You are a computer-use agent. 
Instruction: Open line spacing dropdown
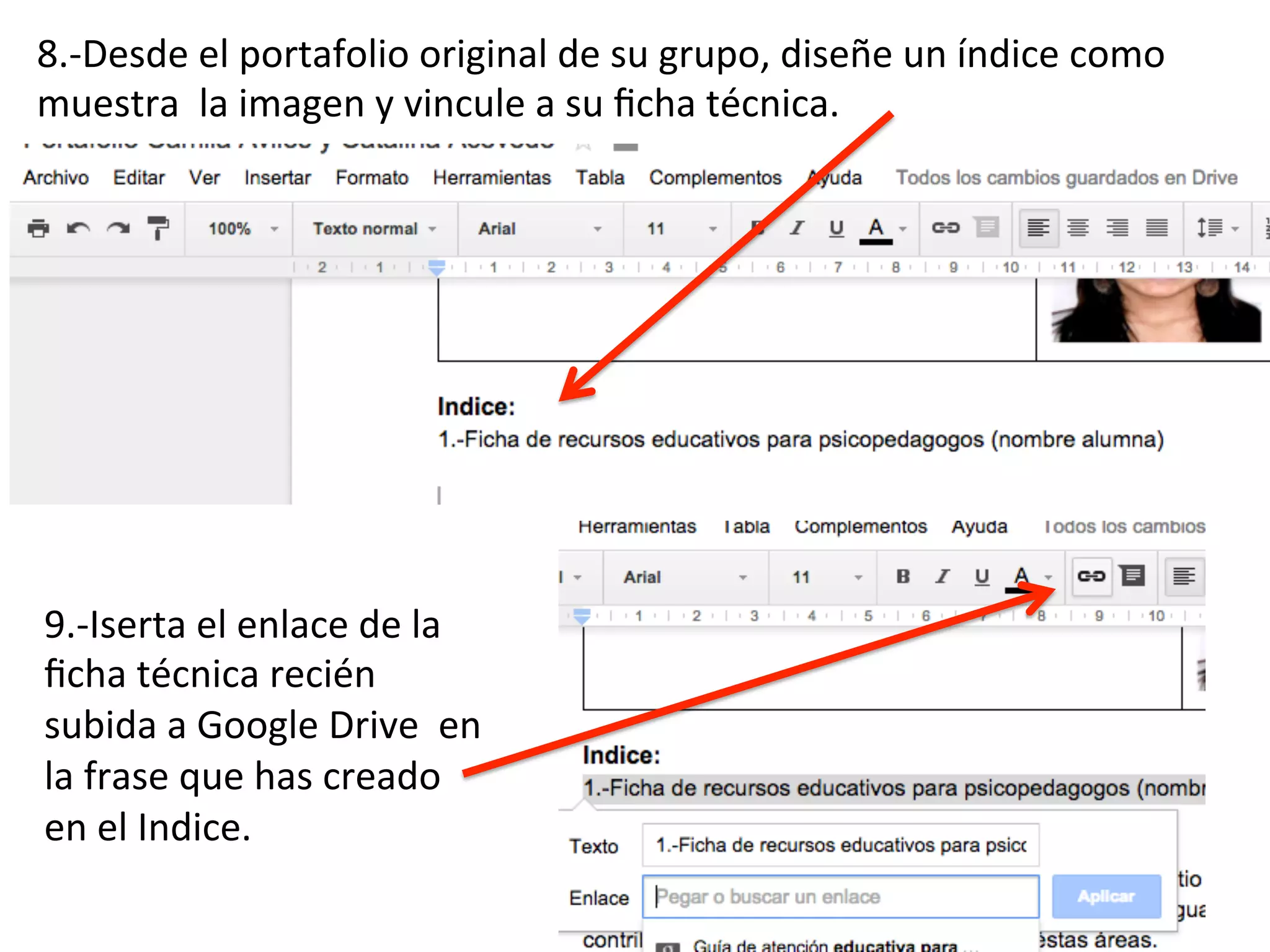[1217, 228]
